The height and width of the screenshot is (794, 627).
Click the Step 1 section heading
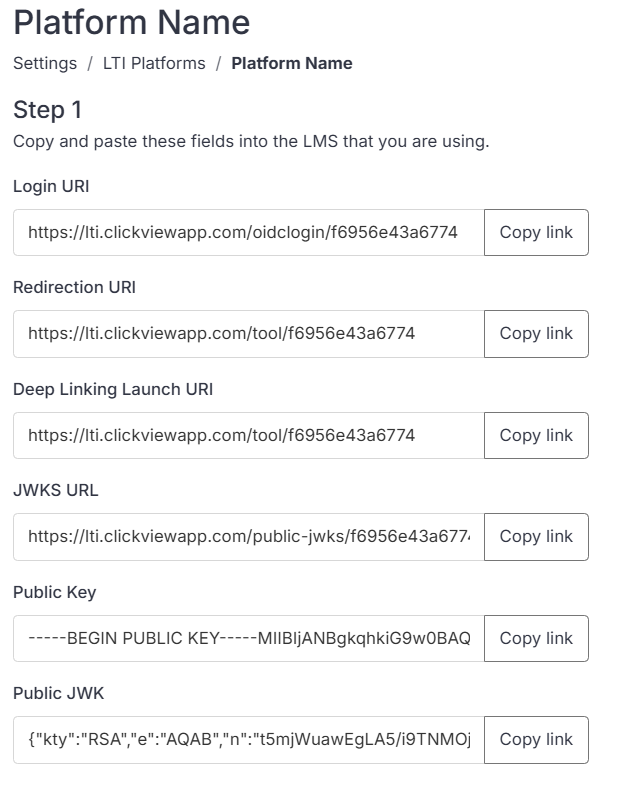tap(48, 110)
